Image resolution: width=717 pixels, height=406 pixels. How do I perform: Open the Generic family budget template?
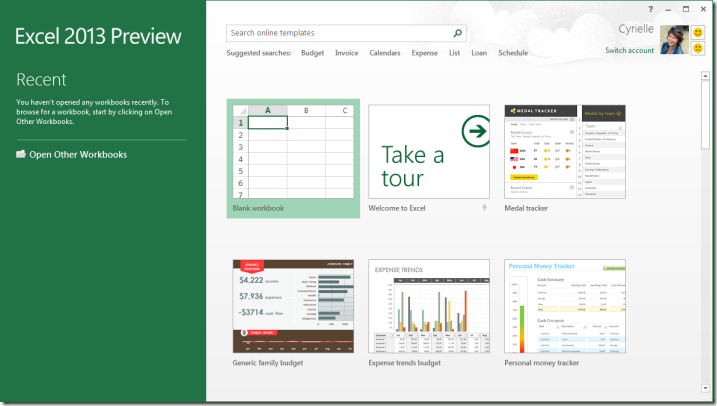point(292,307)
